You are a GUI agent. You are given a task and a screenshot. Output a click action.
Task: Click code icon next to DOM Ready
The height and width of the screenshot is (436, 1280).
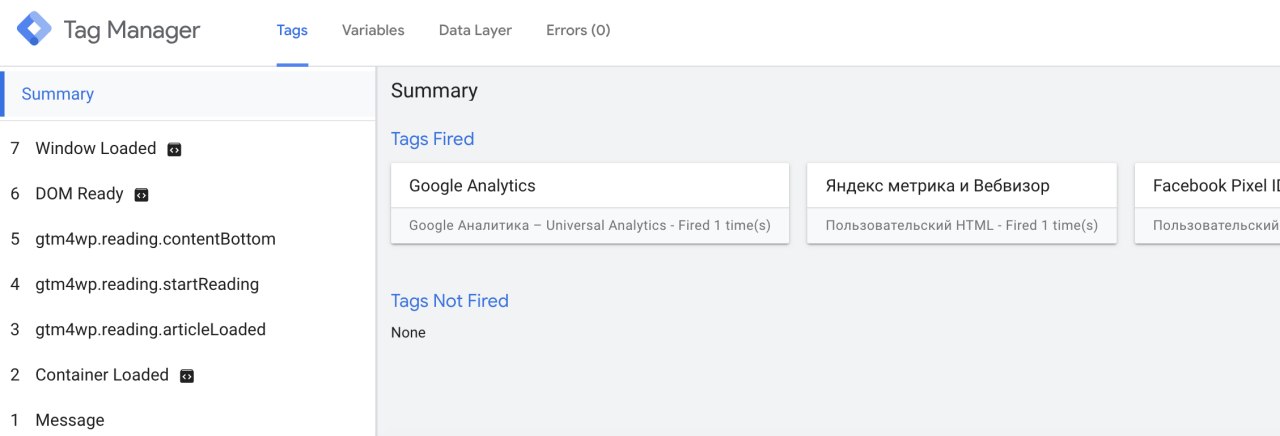141,195
